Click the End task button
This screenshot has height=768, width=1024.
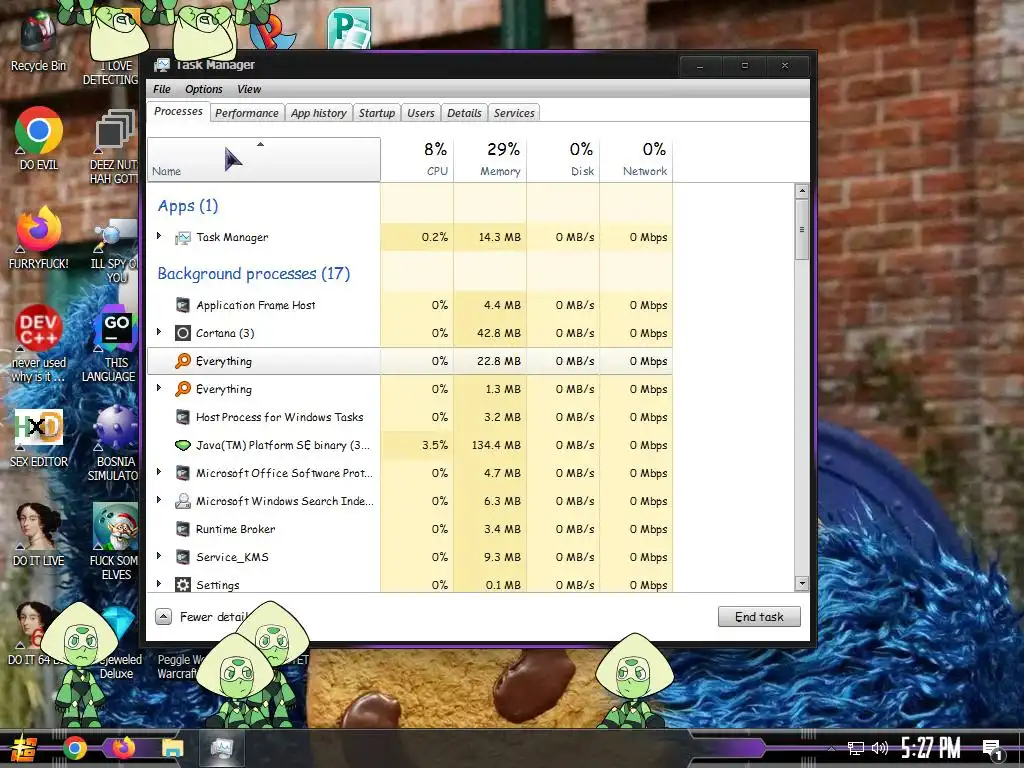[x=759, y=616]
